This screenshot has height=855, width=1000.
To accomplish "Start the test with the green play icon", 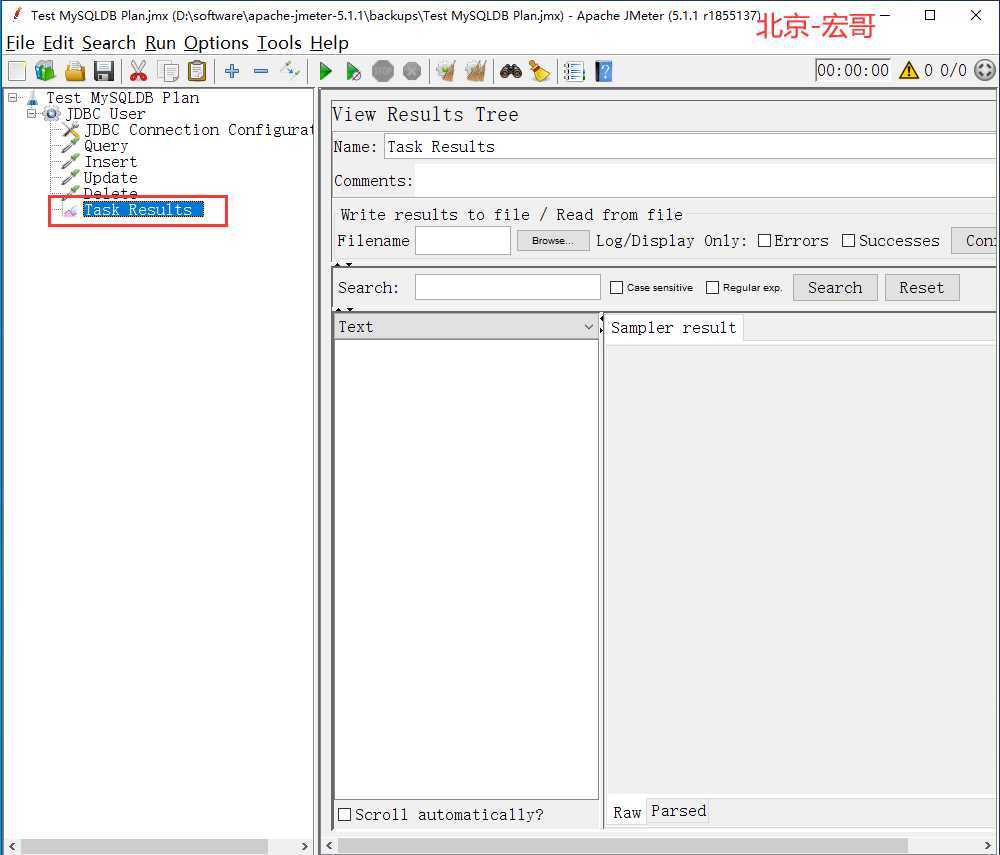I will click(x=325, y=71).
